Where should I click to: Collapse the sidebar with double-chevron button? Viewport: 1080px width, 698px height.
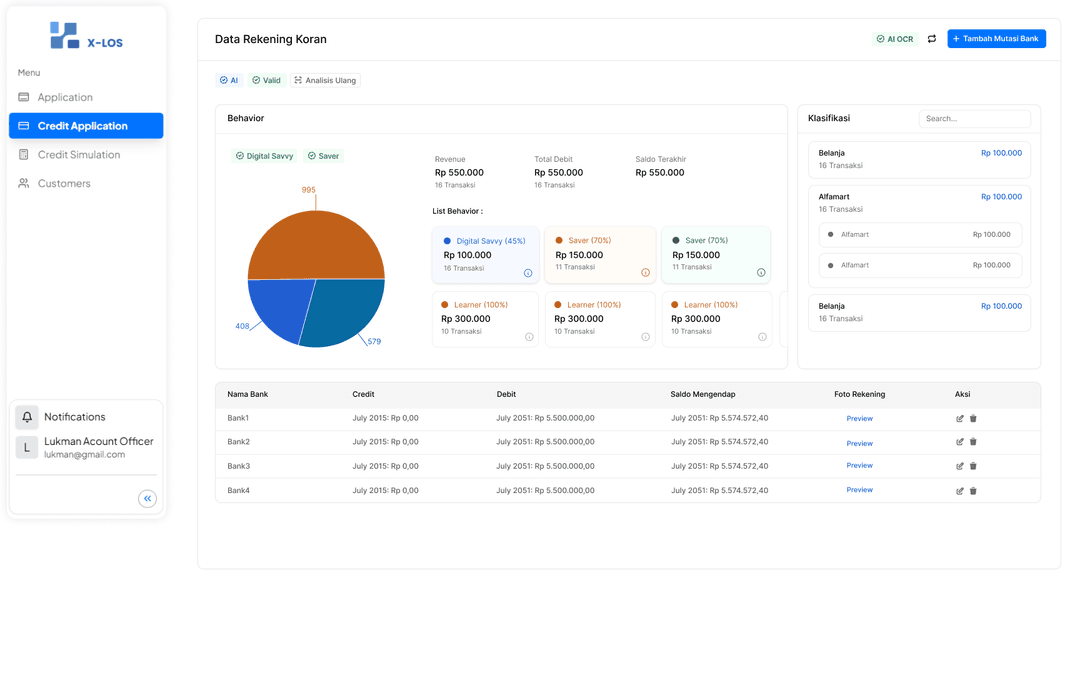coord(147,498)
